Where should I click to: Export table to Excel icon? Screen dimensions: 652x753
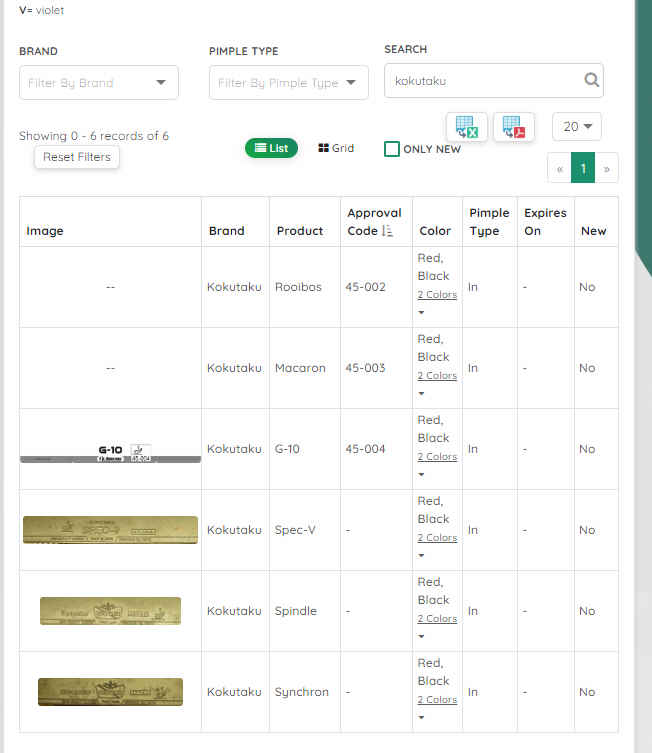click(x=467, y=127)
